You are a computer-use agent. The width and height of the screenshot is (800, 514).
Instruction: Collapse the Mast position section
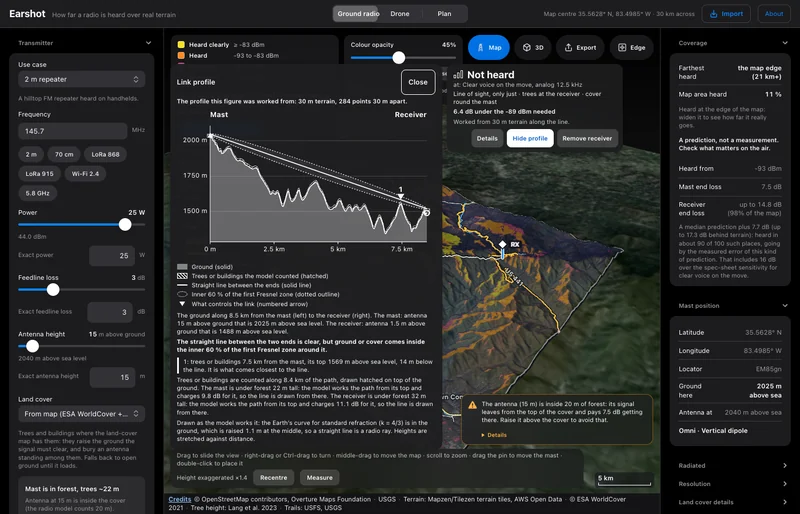tap(785, 306)
